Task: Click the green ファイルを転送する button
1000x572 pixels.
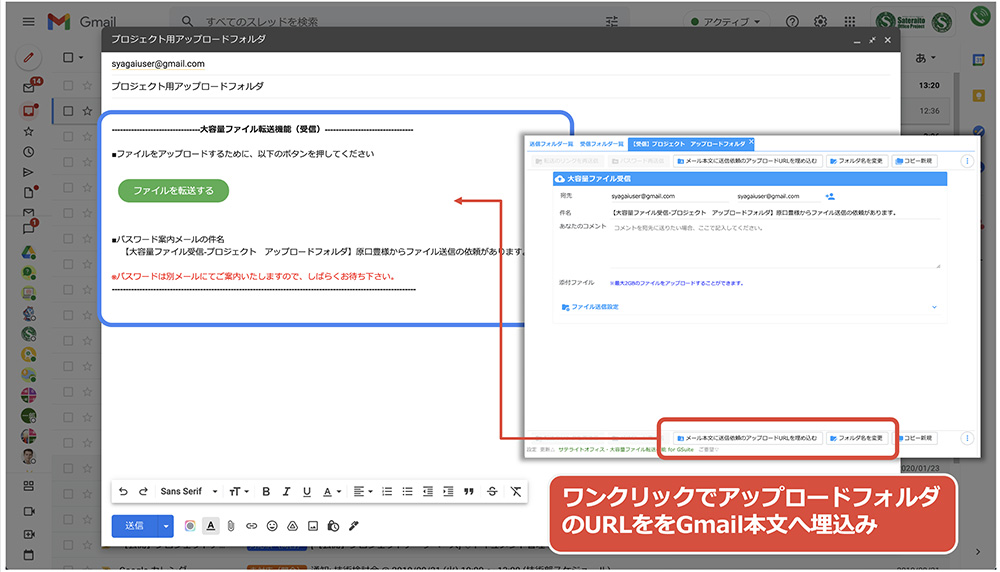Action: pyautogui.click(x=173, y=190)
